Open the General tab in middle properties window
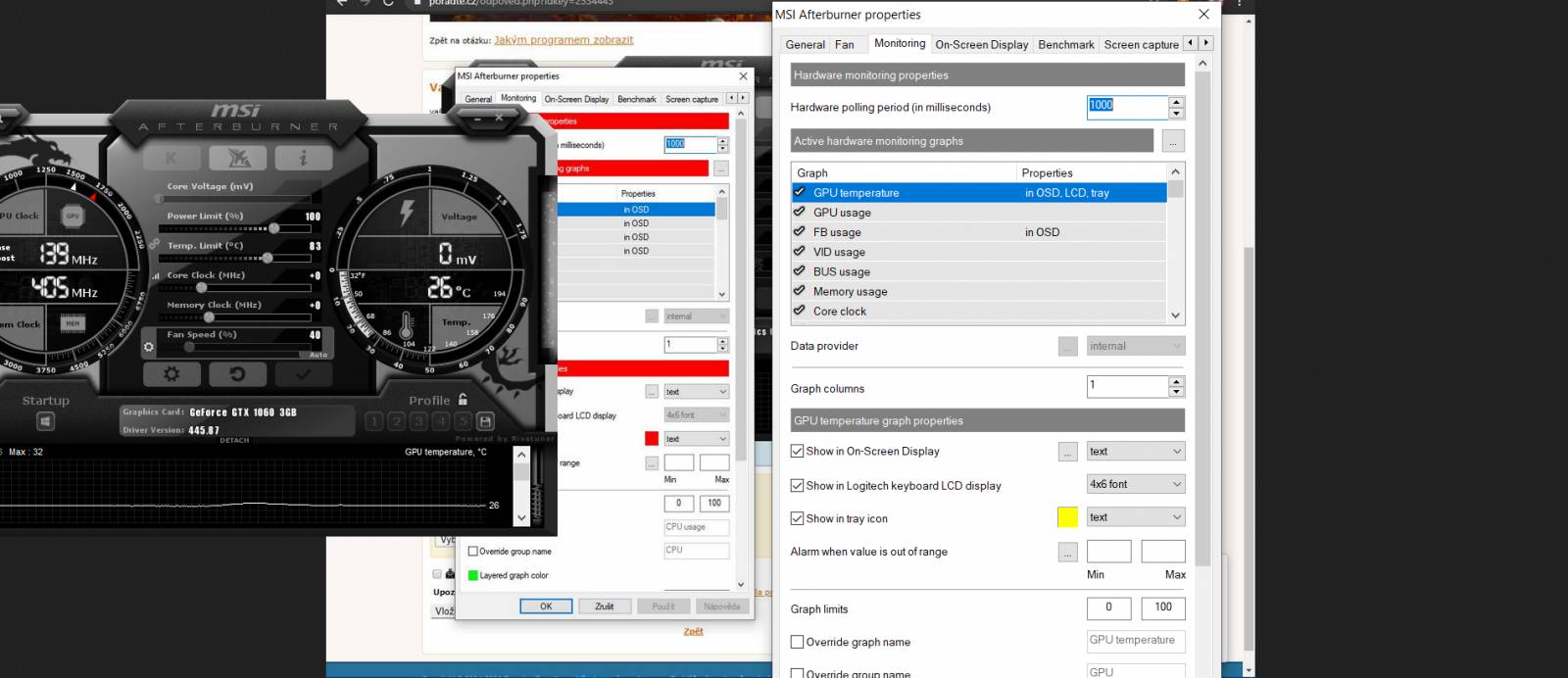Viewport: 1568px width, 678px height. [x=478, y=99]
